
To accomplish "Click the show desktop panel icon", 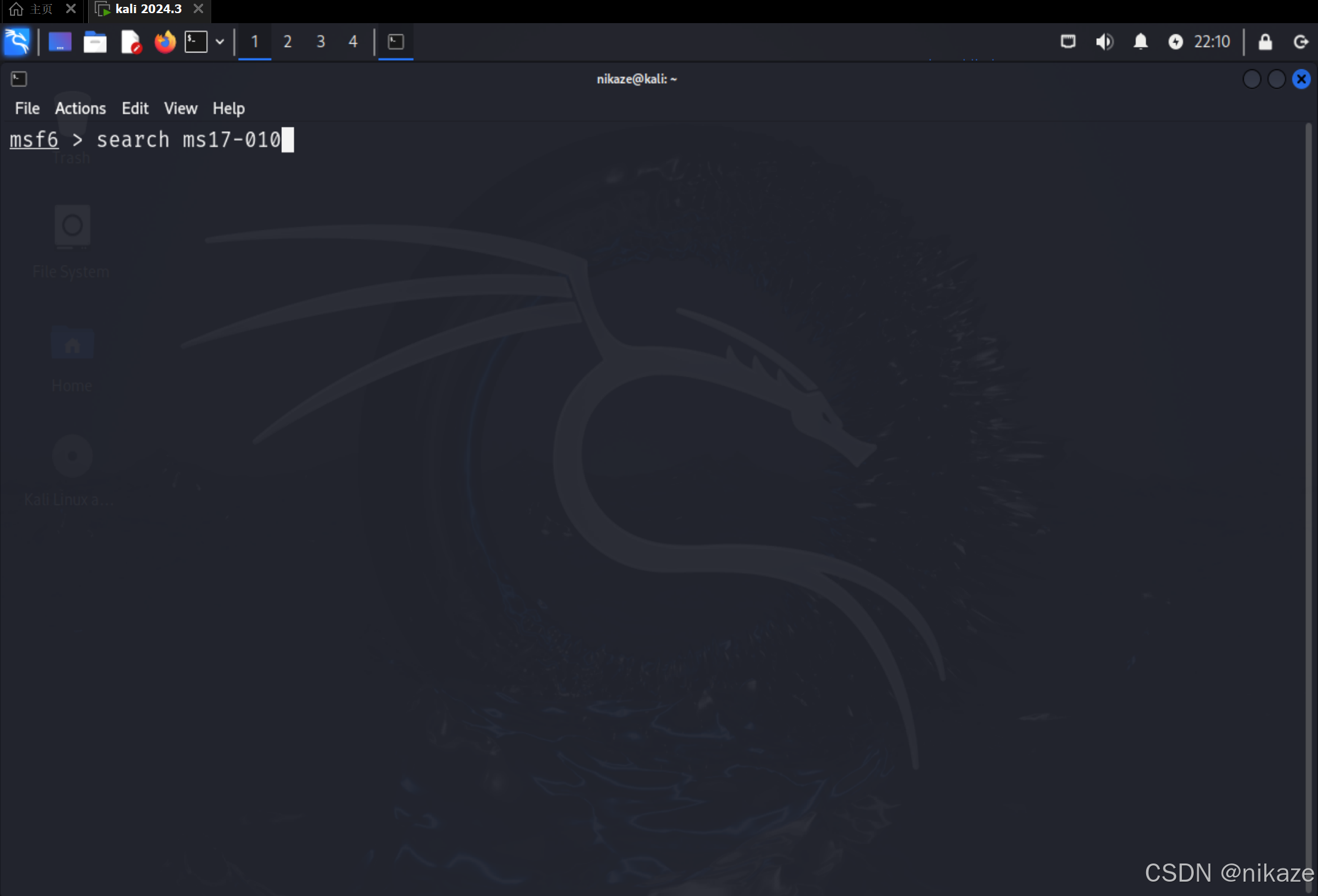I will click(60, 42).
